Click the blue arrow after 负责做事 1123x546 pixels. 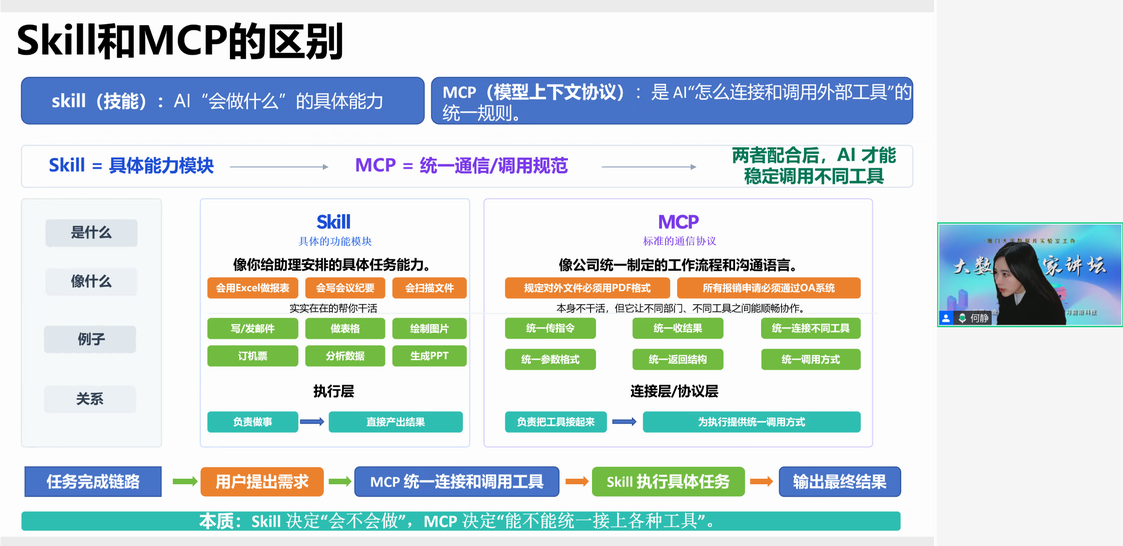tap(312, 422)
